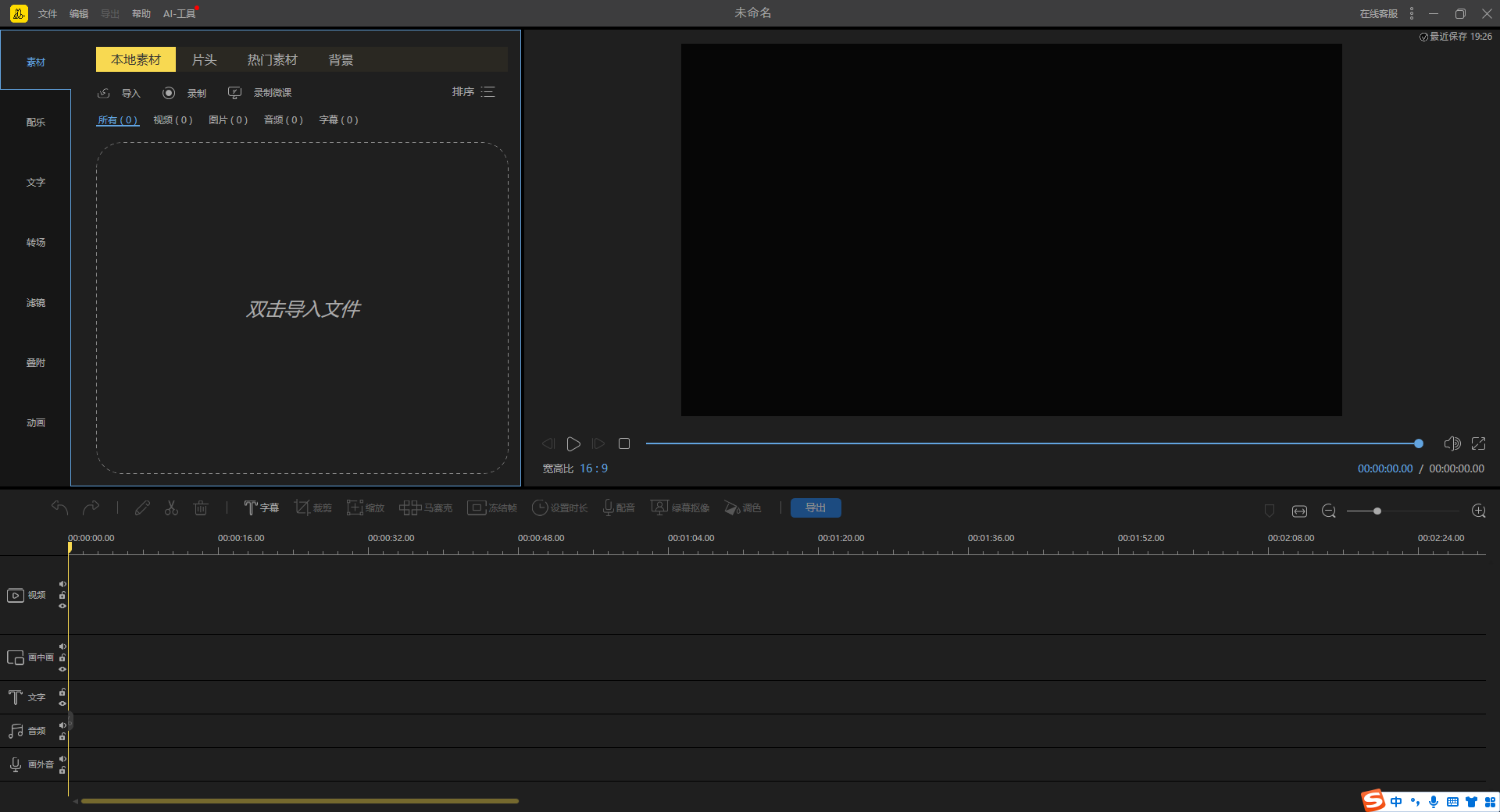Mute the 音频 track speaker
This screenshot has height=812, width=1500.
(62, 725)
